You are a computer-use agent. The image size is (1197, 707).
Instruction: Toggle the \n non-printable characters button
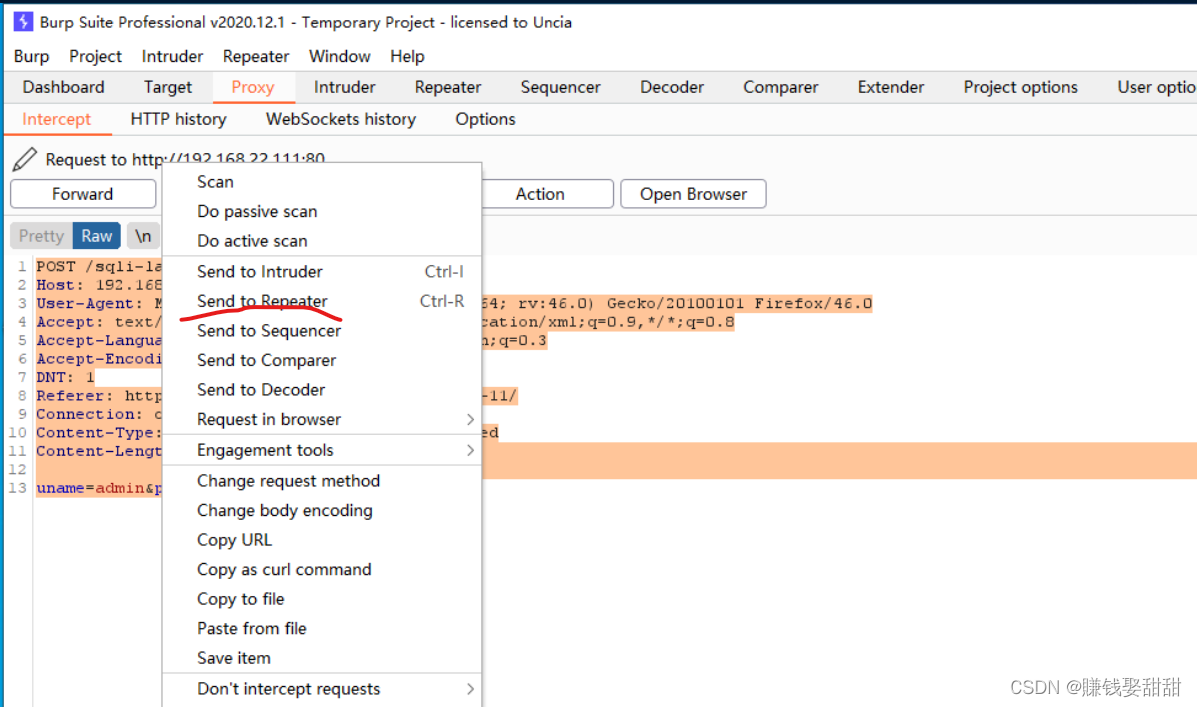(144, 236)
